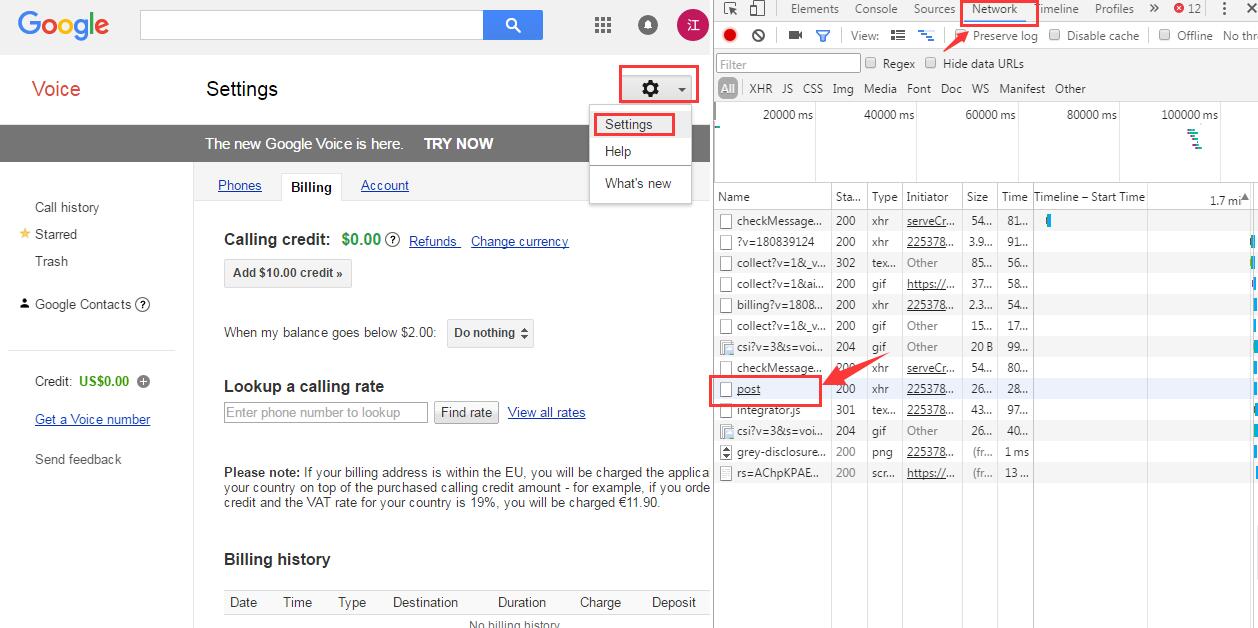
Task: Expand more DevTools tabs chevron
Action: coord(1153,9)
